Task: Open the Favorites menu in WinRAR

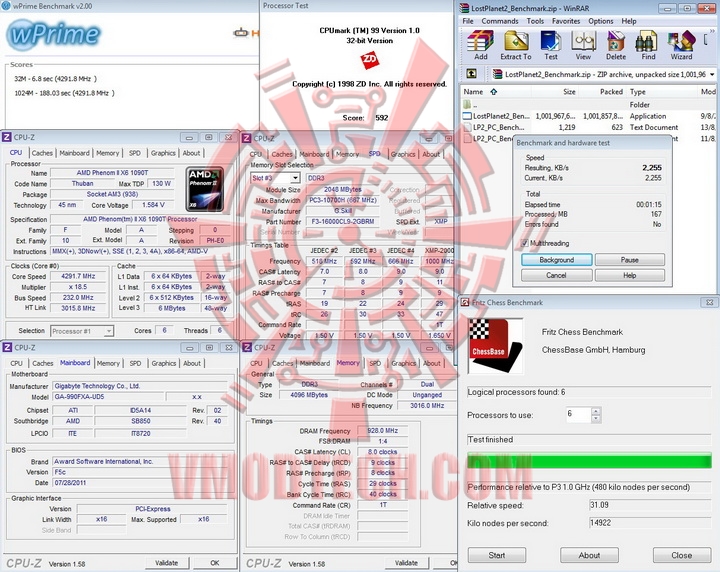Action: tap(566, 21)
